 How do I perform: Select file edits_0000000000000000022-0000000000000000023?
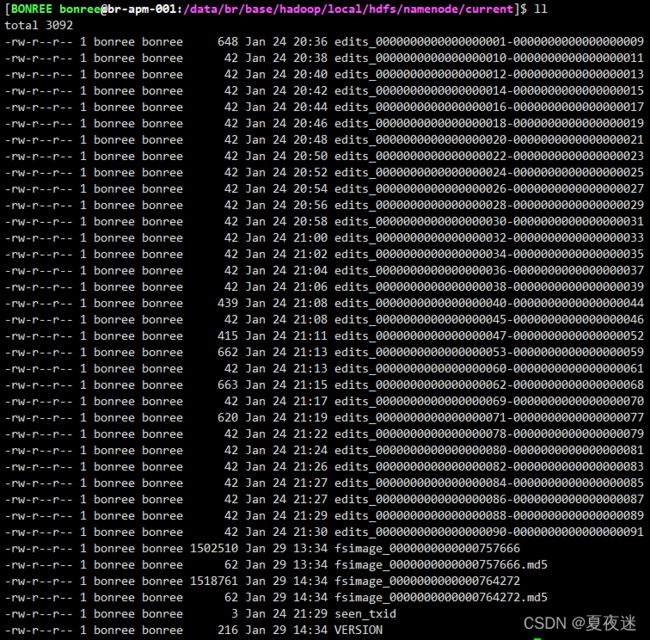(x=489, y=156)
